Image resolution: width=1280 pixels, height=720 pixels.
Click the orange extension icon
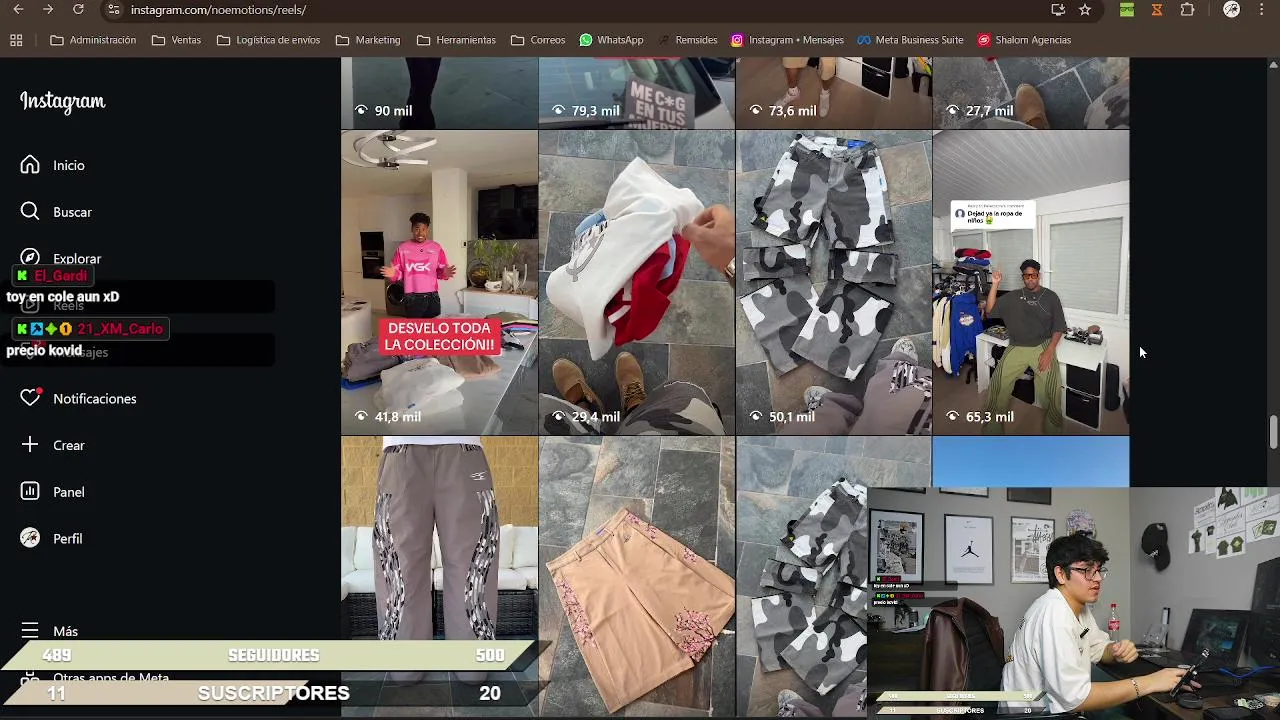click(1157, 10)
